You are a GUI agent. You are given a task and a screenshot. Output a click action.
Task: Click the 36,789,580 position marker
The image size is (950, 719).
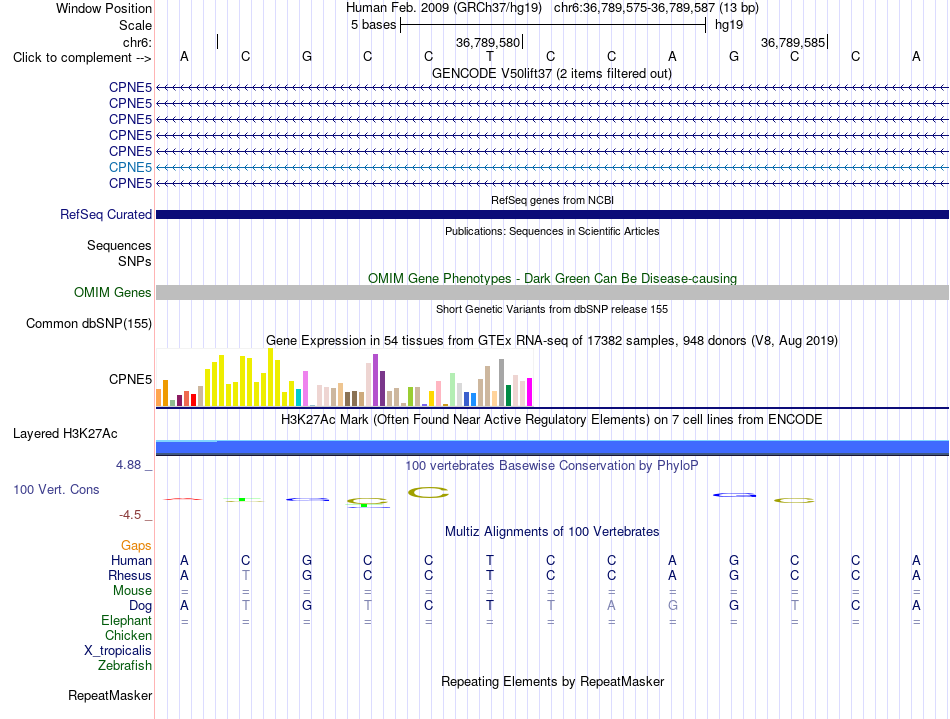pos(488,42)
